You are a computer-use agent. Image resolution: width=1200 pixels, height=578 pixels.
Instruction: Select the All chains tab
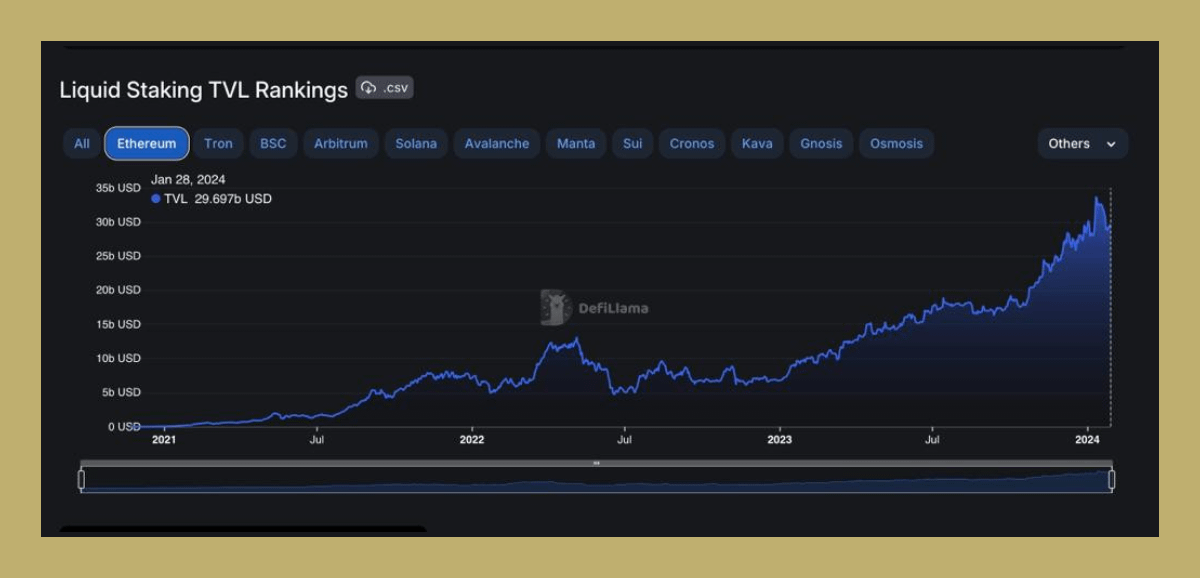(x=82, y=144)
